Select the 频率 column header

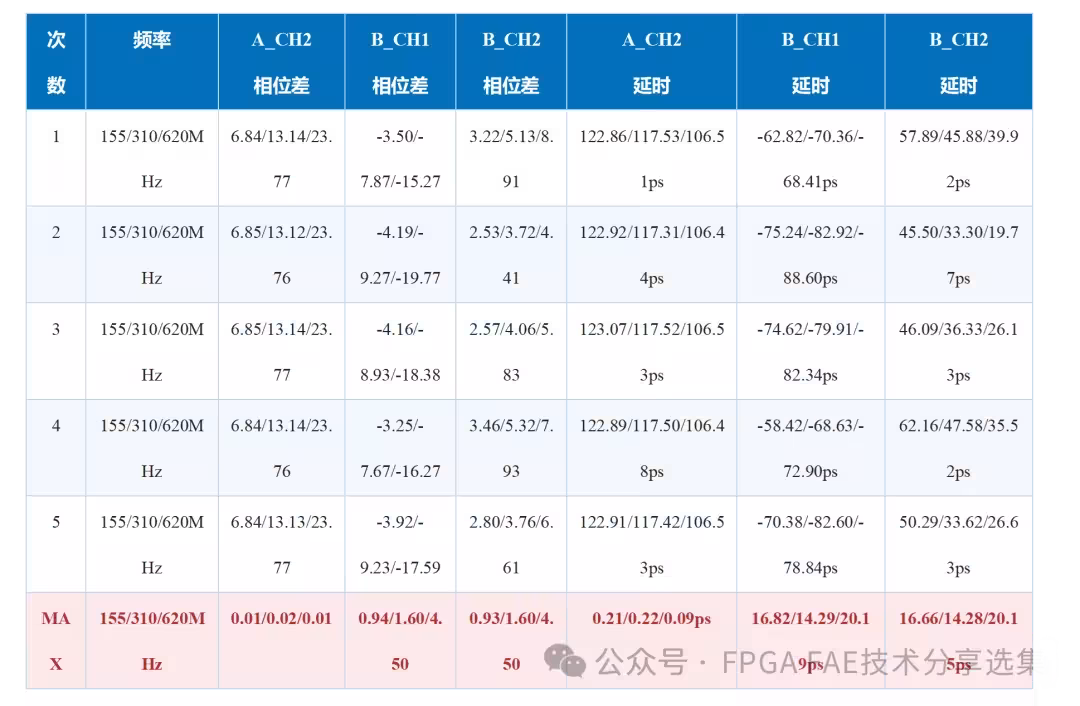coord(152,62)
